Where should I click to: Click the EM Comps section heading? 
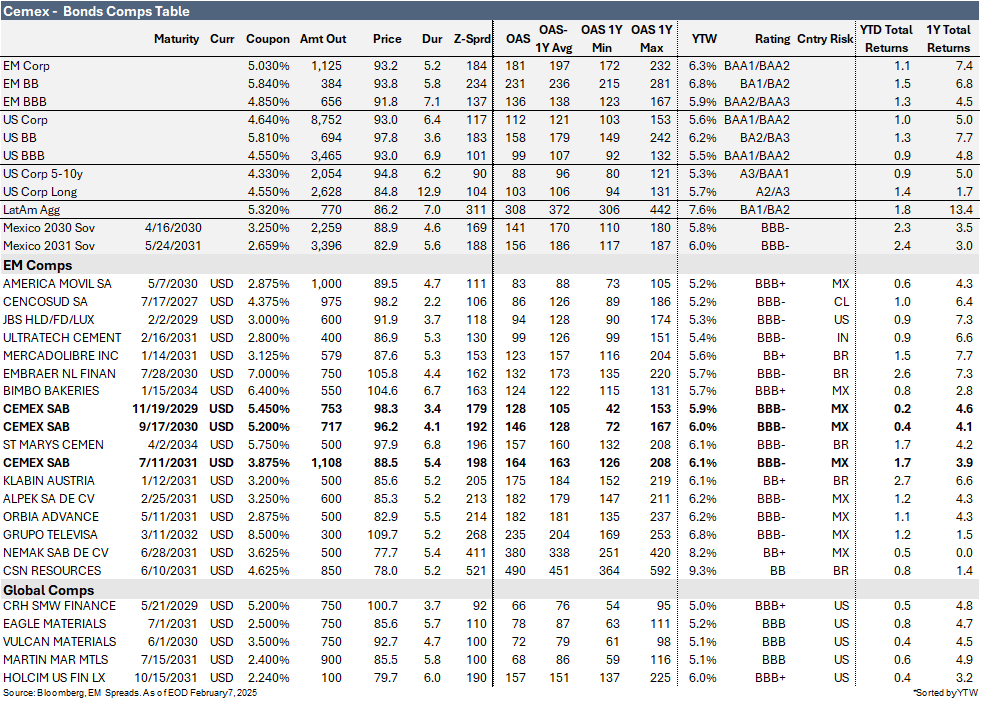point(38,265)
